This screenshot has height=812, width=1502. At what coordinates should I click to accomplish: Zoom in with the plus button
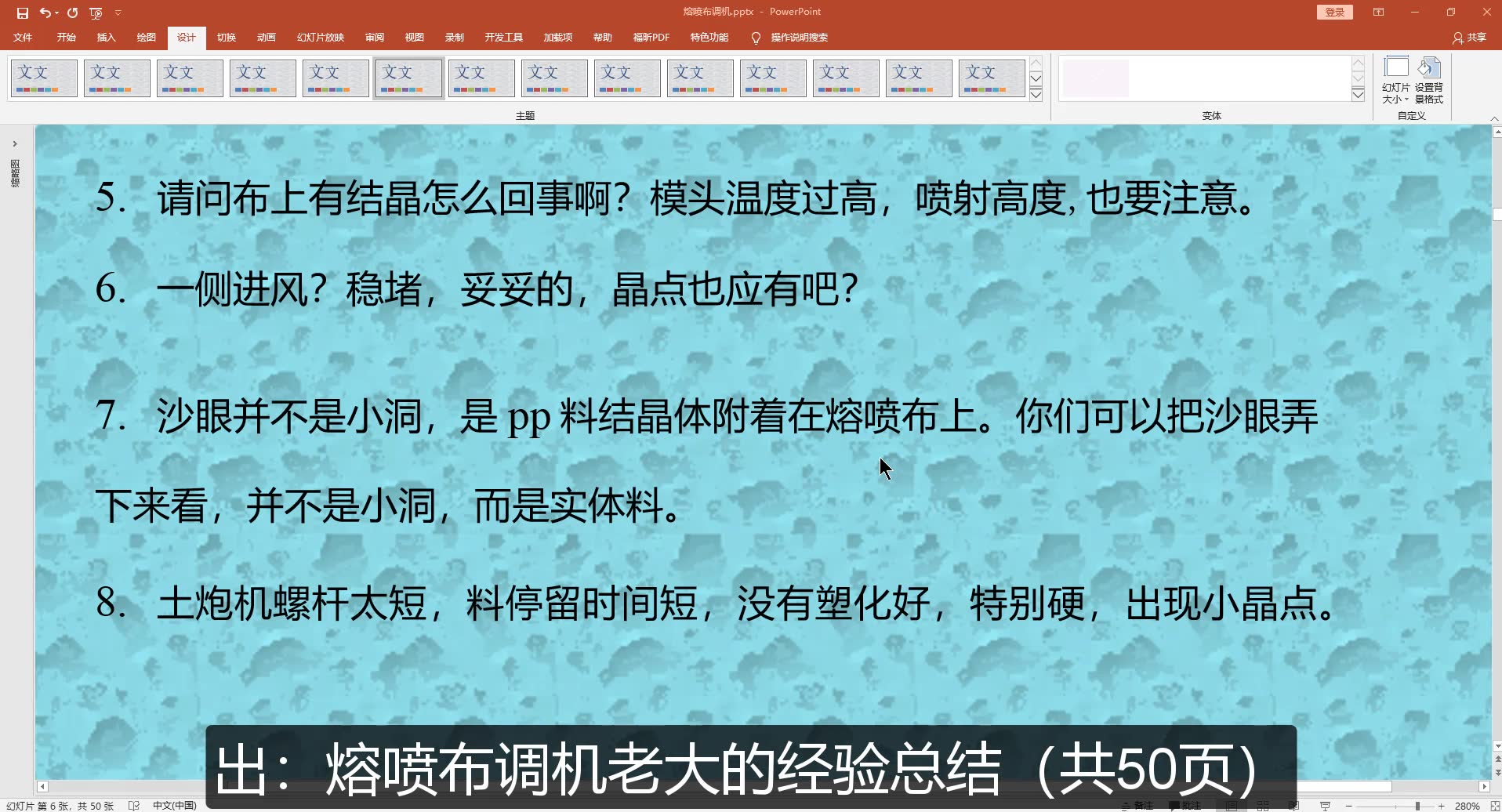coord(1441,806)
